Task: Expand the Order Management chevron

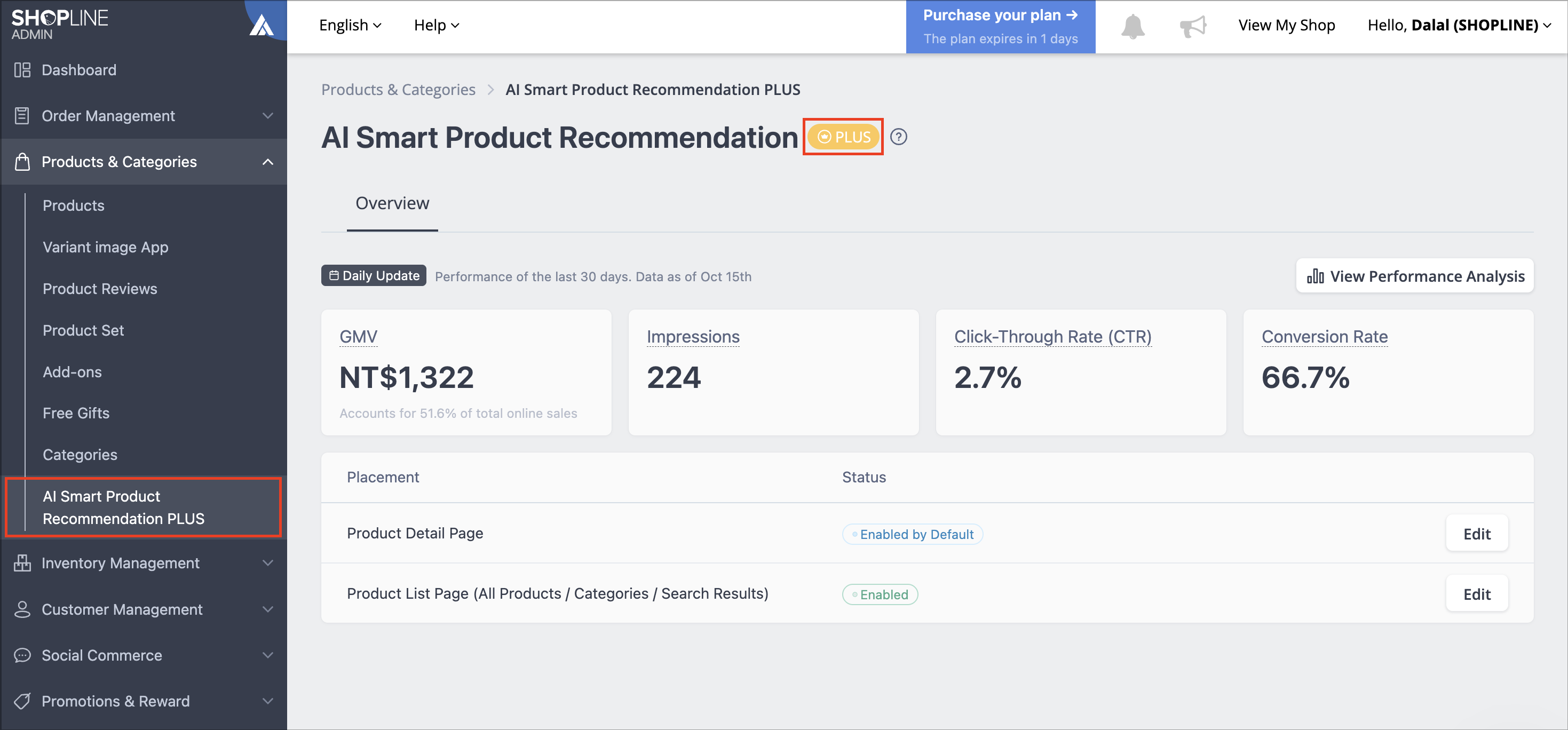Action: click(x=268, y=116)
